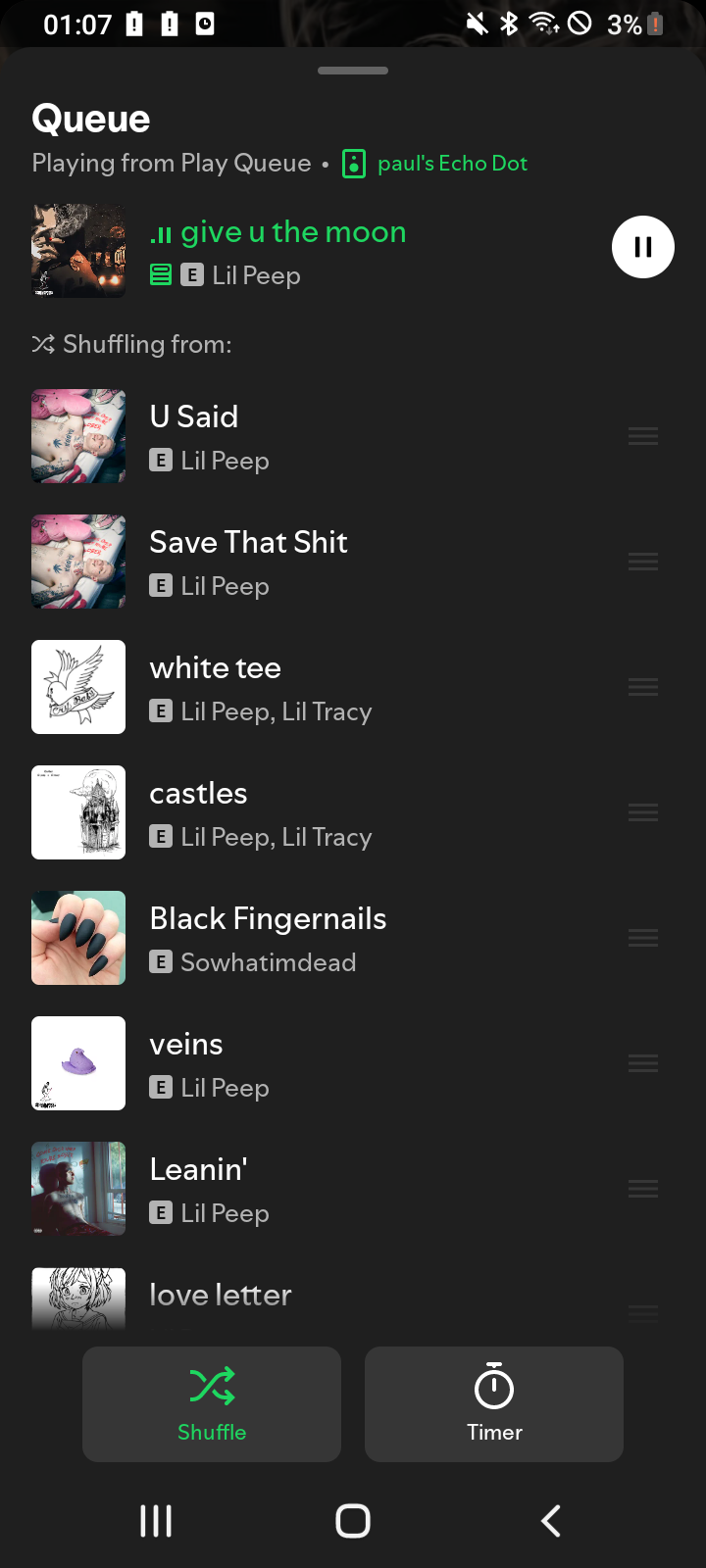This screenshot has width=706, height=1568.
Task: Tap the Echo Dot speaker icon
Action: (x=354, y=164)
